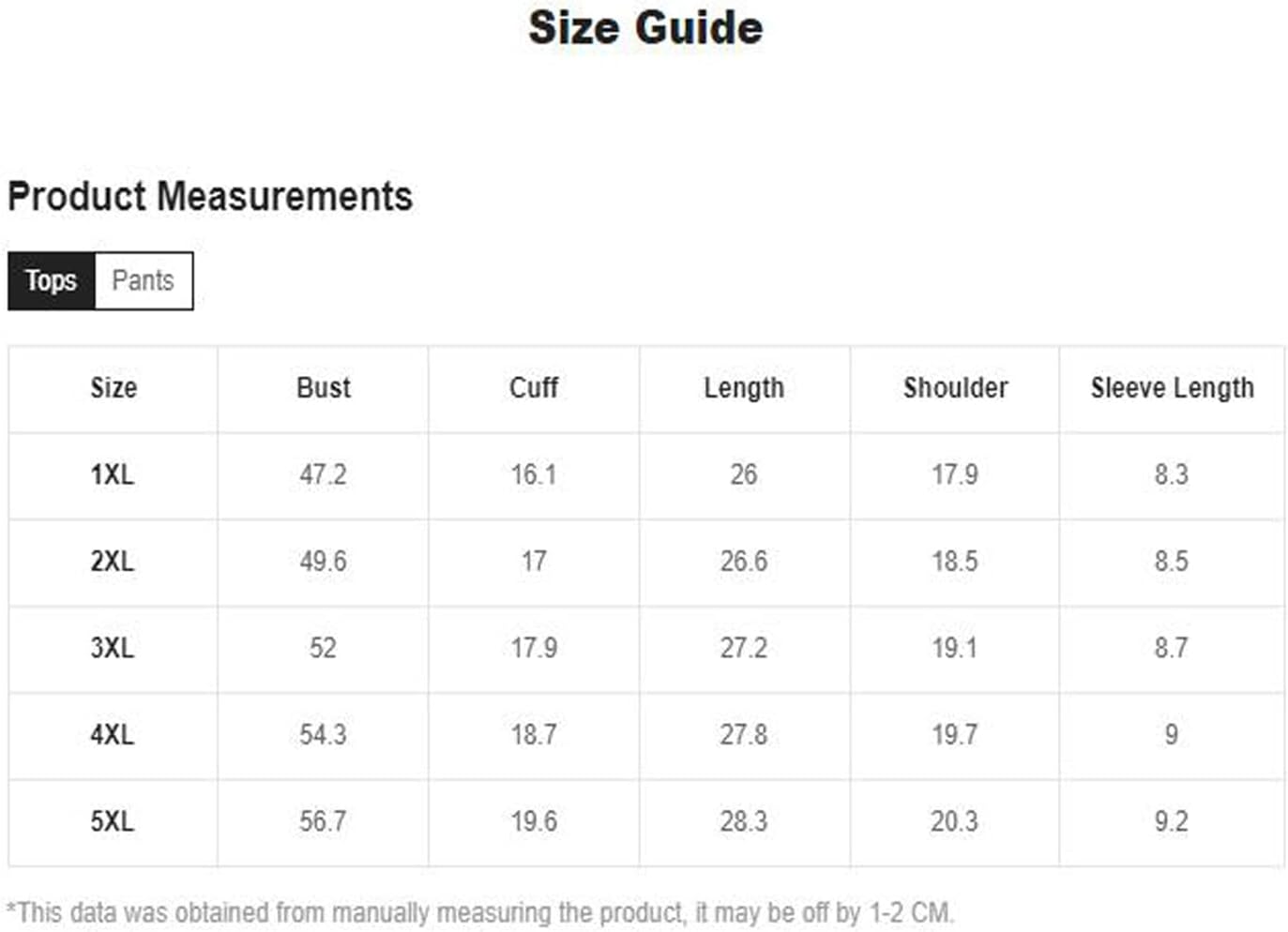Click the 56.7 bust value for 5XL
This screenshot has width=1288, height=932.
[324, 821]
